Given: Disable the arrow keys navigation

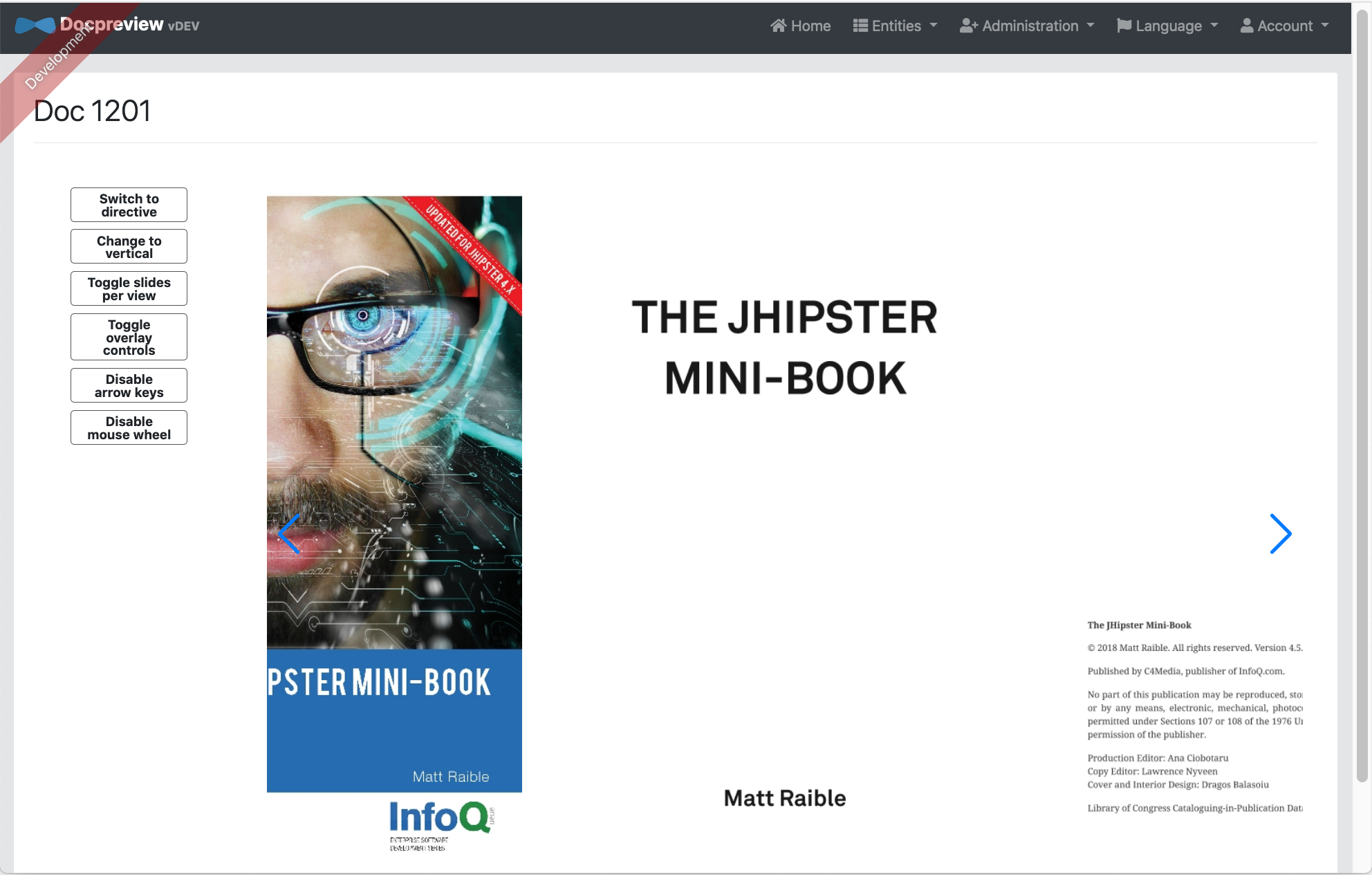Looking at the screenshot, I should pos(128,385).
